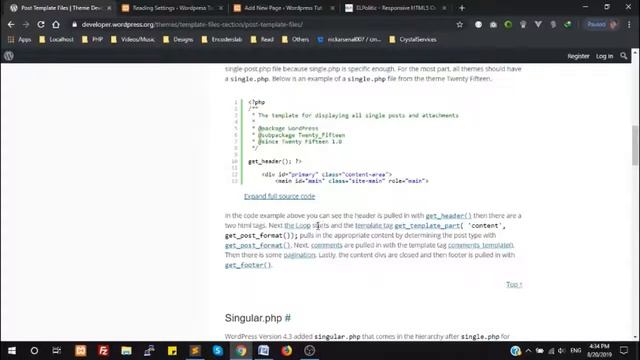Open the Designs bookmarks folder
This screenshot has height=360, width=640.
pos(178,40)
